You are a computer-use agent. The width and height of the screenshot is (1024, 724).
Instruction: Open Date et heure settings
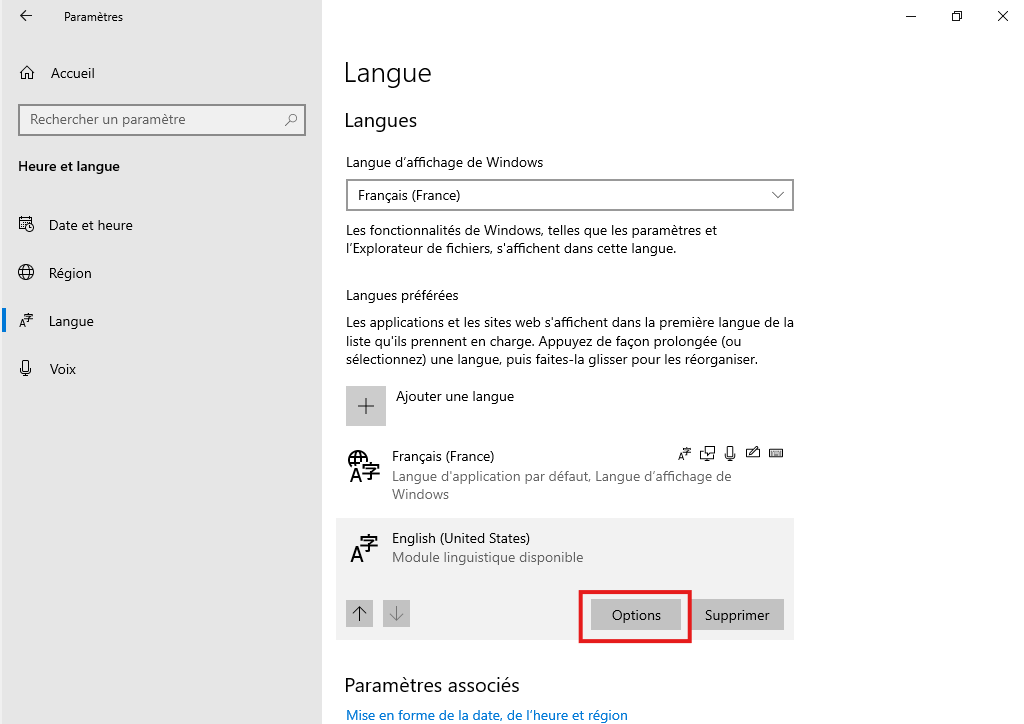click(90, 225)
